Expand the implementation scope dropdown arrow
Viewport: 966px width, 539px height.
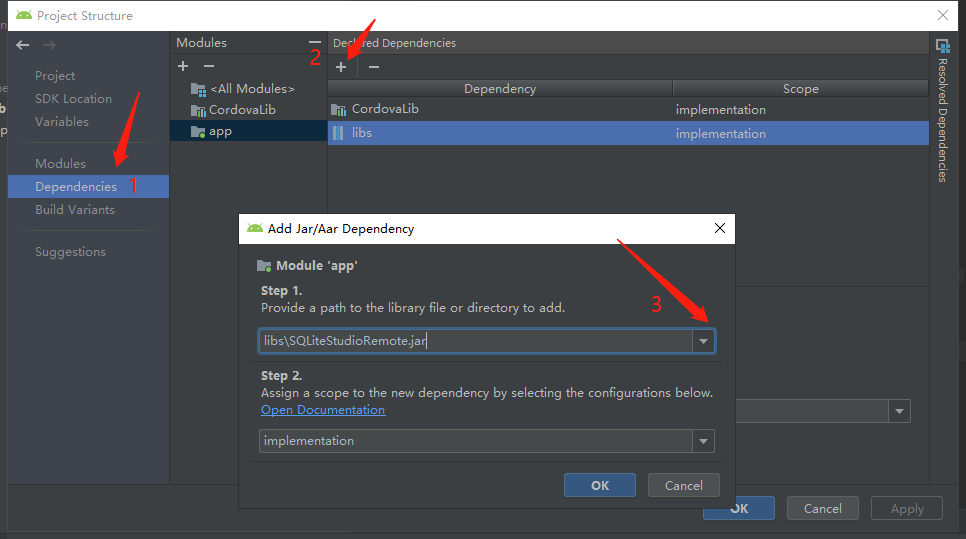[703, 441]
